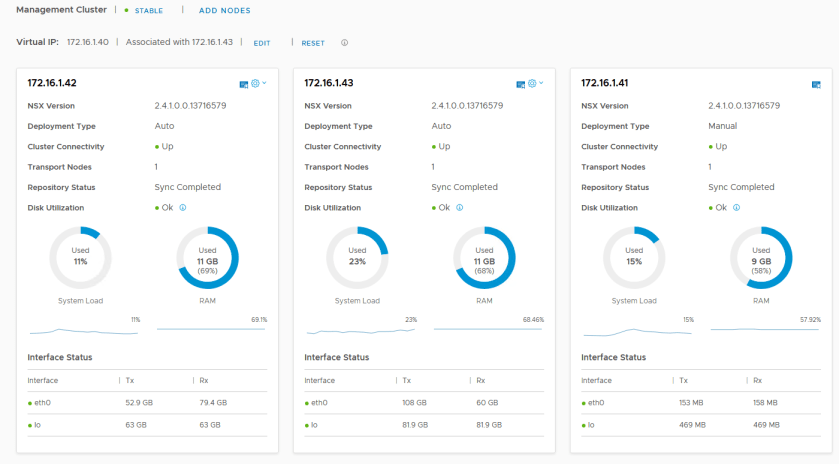Click the STABLE cluster status link
This screenshot has width=839, height=464.
[148, 11]
